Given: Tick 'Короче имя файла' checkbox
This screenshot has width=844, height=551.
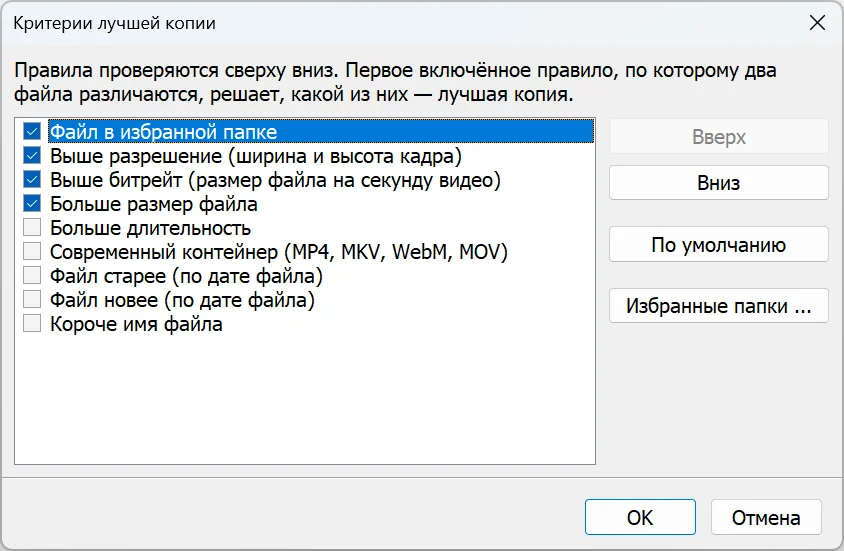Looking at the screenshot, I should coord(32,323).
